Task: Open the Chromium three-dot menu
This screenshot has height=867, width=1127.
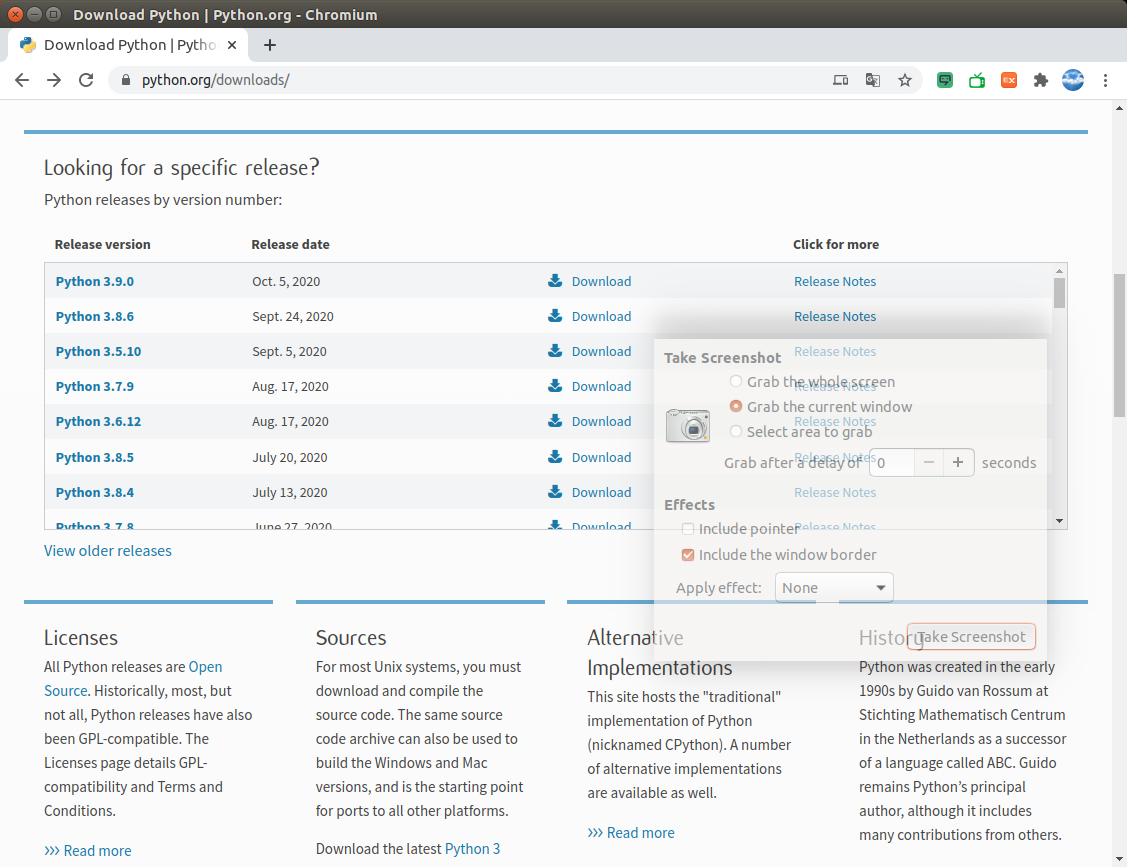Action: [1105, 81]
